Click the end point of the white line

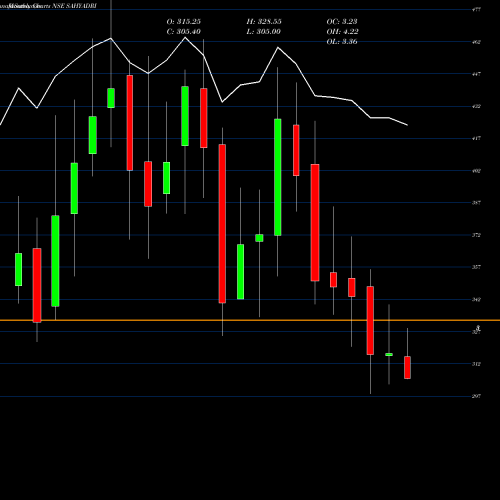407,125
